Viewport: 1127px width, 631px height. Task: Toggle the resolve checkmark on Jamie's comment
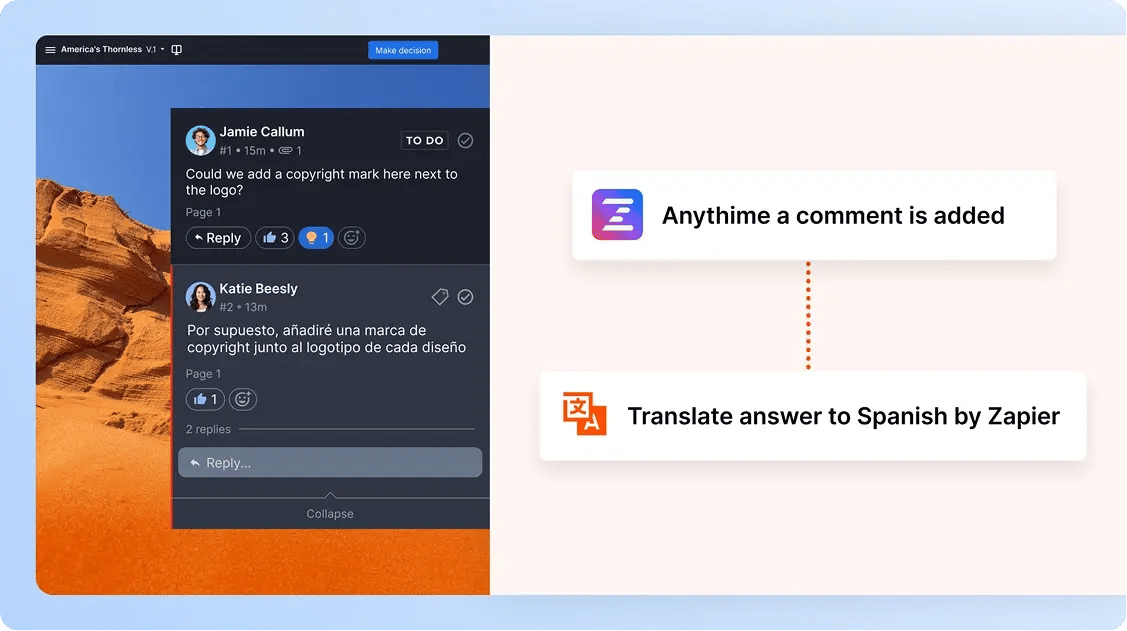pyautogui.click(x=465, y=140)
